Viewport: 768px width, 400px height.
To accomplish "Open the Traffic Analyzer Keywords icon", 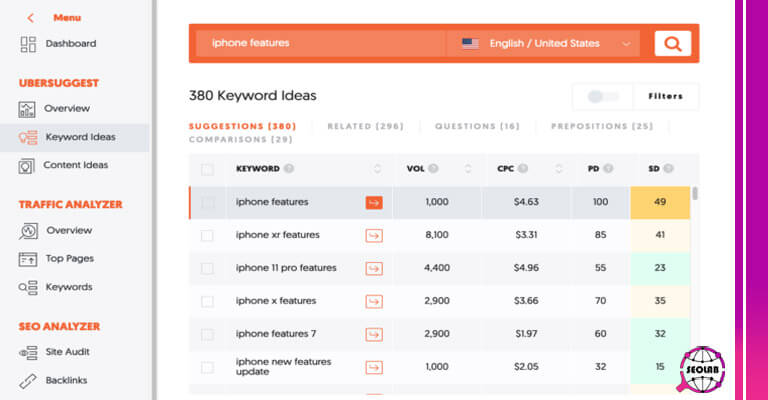I will pos(28,287).
